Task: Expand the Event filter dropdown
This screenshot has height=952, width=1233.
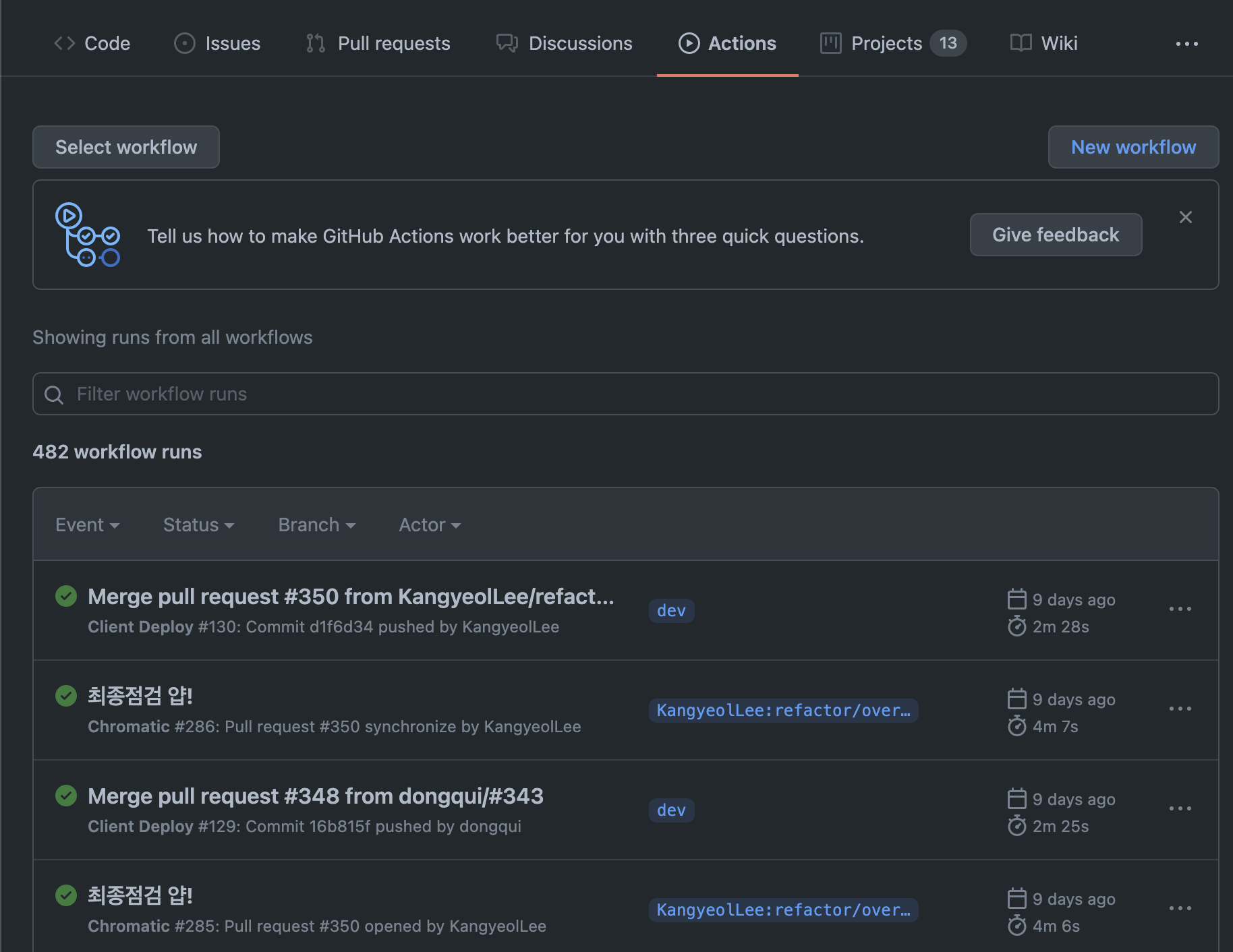Action: [x=88, y=525]
